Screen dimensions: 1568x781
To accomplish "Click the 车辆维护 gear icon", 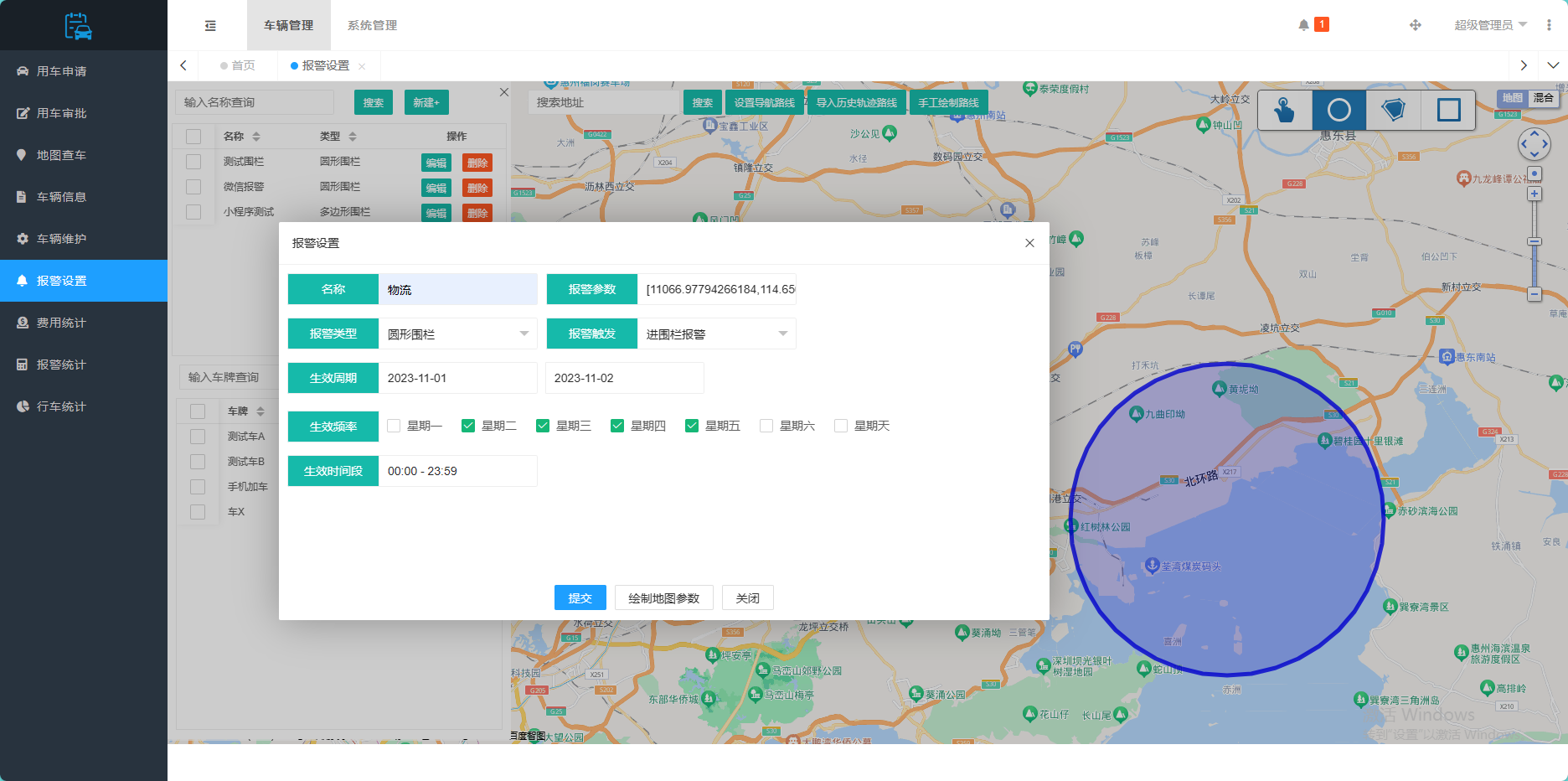I will click(x=23, y=239).
